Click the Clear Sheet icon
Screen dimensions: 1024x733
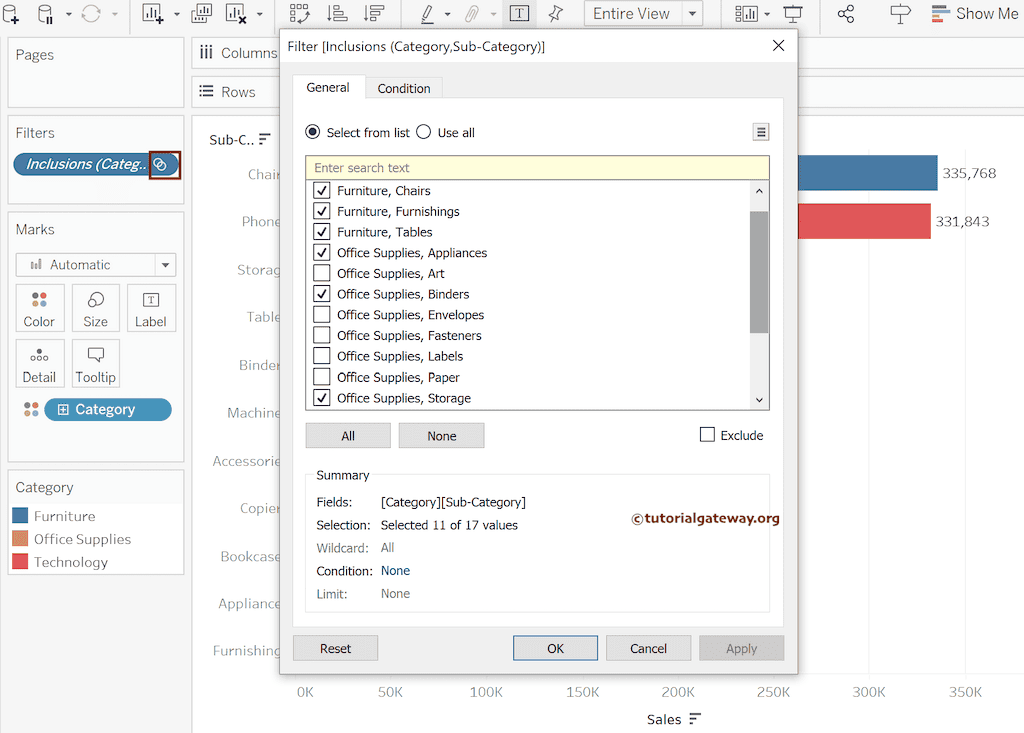click(236, 14)
